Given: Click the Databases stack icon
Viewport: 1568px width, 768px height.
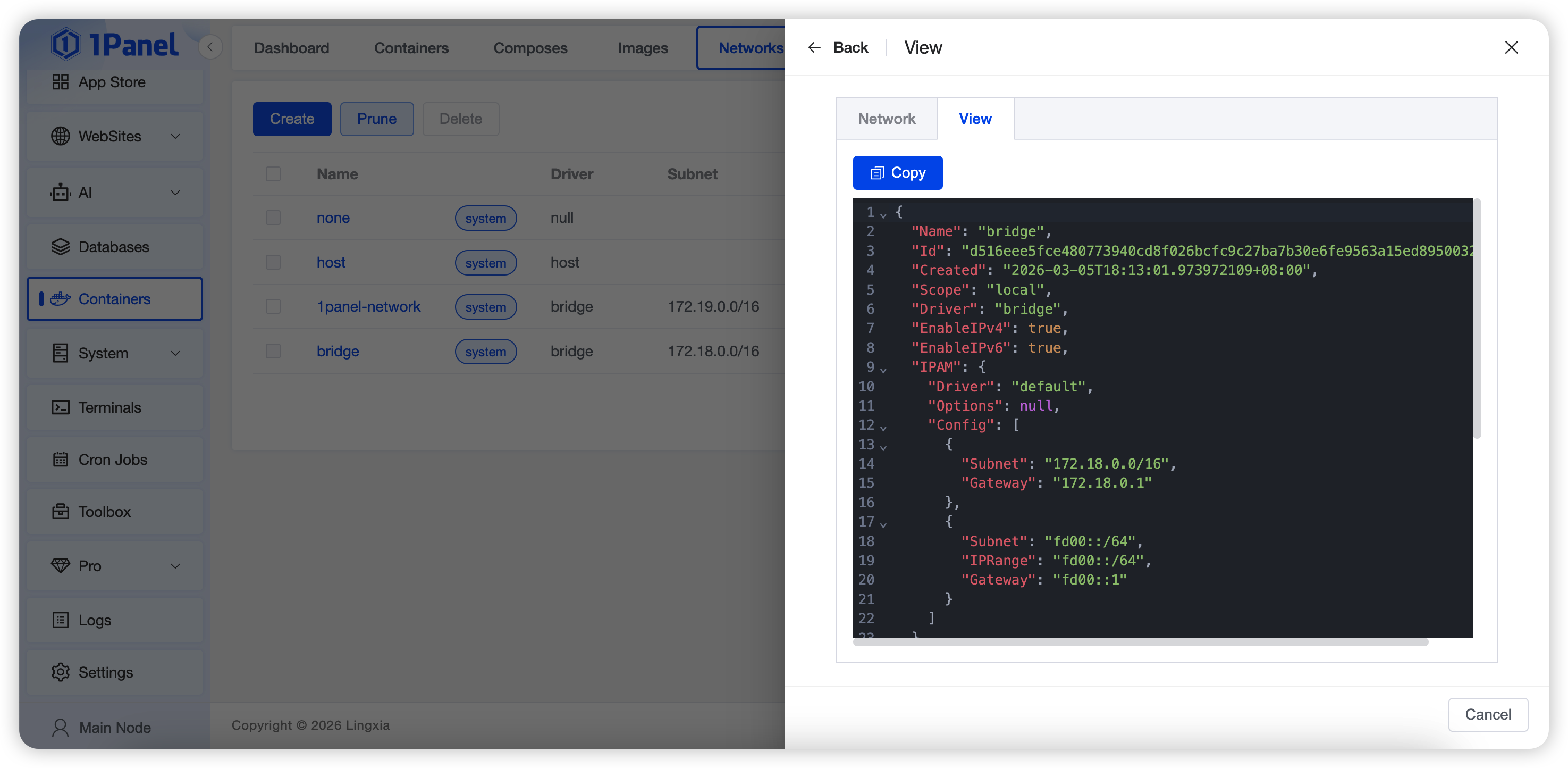Looking at the screenshot, I should (60, 247).
